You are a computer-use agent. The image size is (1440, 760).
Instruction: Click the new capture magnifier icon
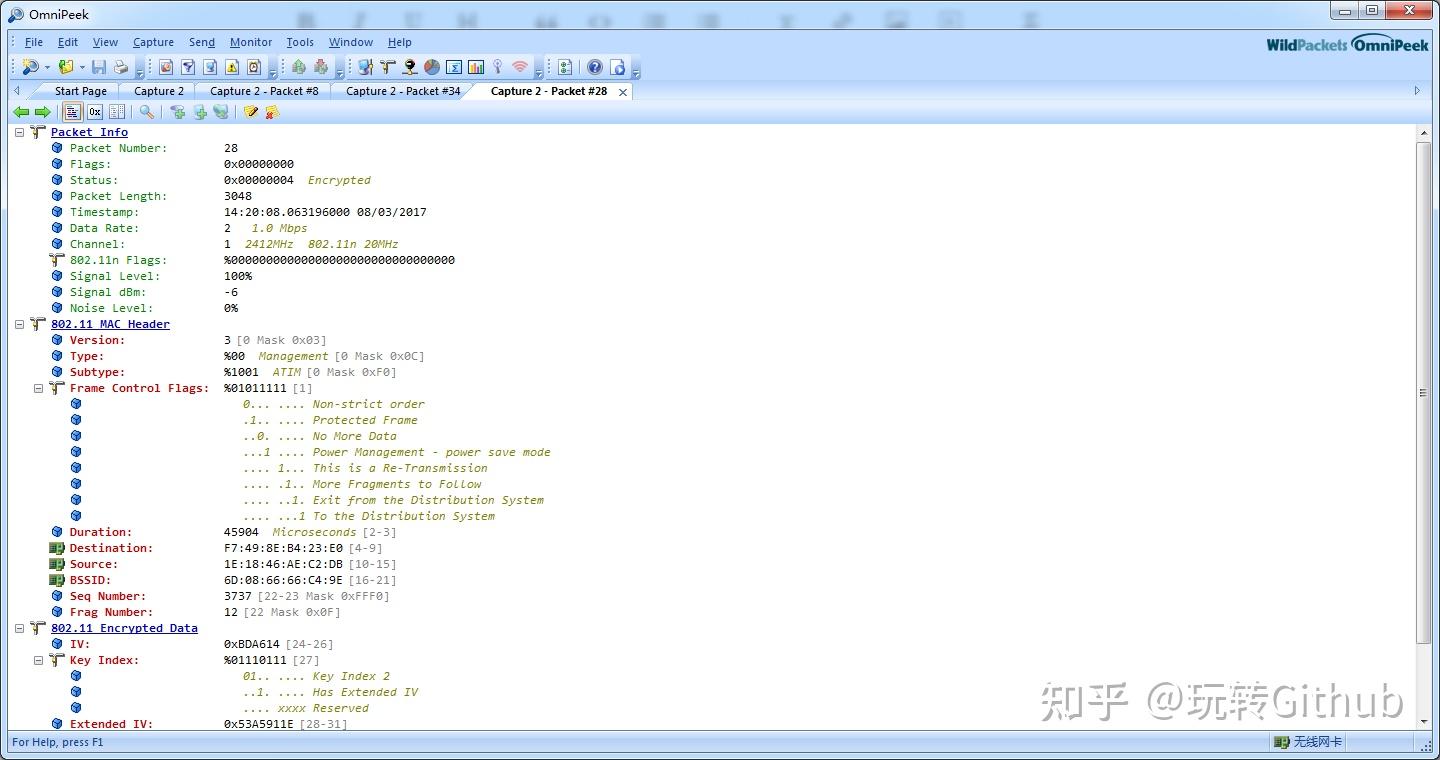(x=30, y=67)
